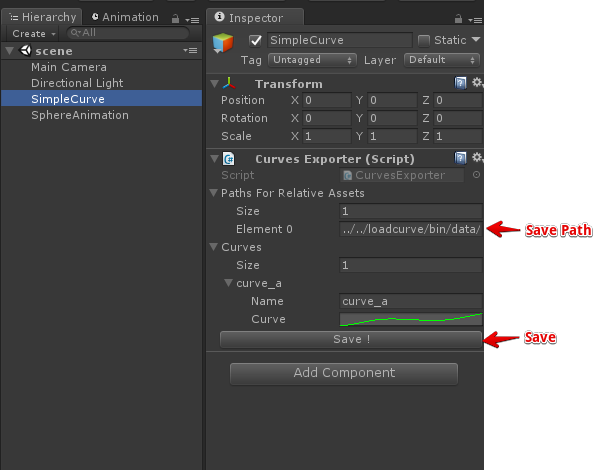Switch to the Animation tab
The height and width of the screenshot is (470, 599).
[125, 17]
